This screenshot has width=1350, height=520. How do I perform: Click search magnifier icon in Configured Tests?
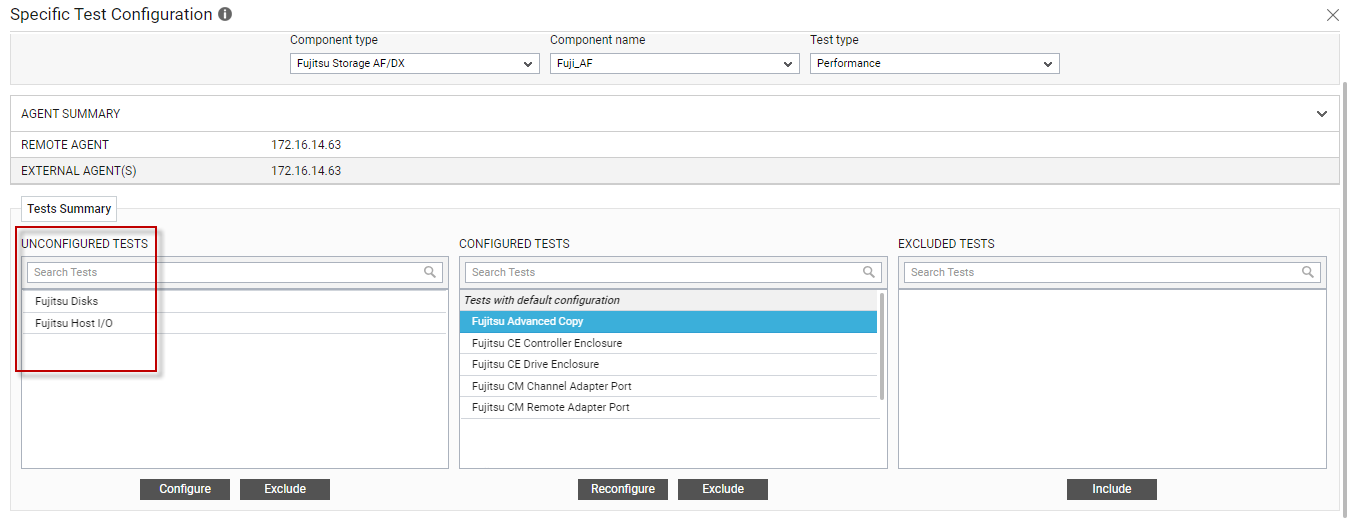[x=869, y=272]
